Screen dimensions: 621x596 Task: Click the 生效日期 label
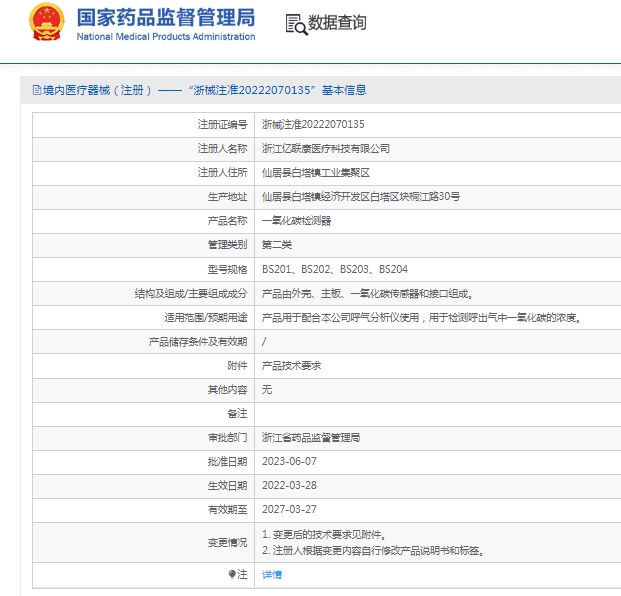pyautogui.click(x=227, y=485)
